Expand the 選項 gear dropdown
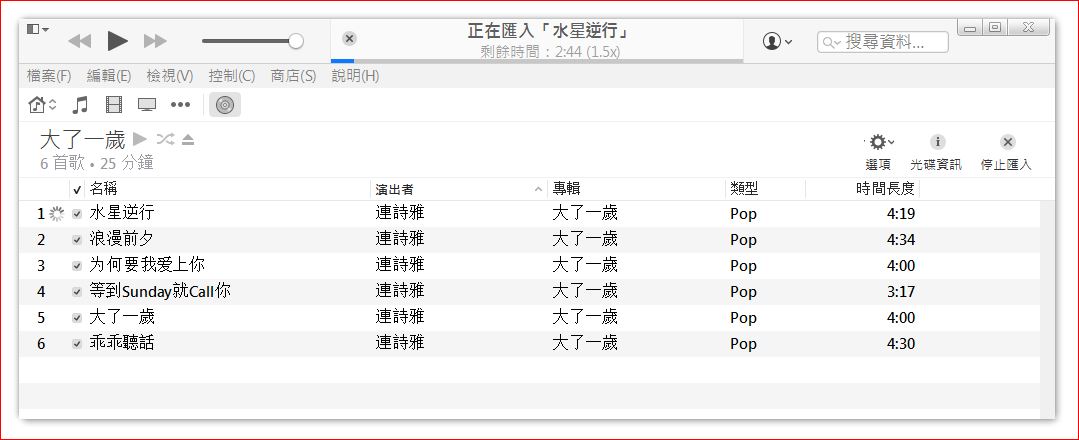Screen dimensions: 1079x440 coord(879,143)
